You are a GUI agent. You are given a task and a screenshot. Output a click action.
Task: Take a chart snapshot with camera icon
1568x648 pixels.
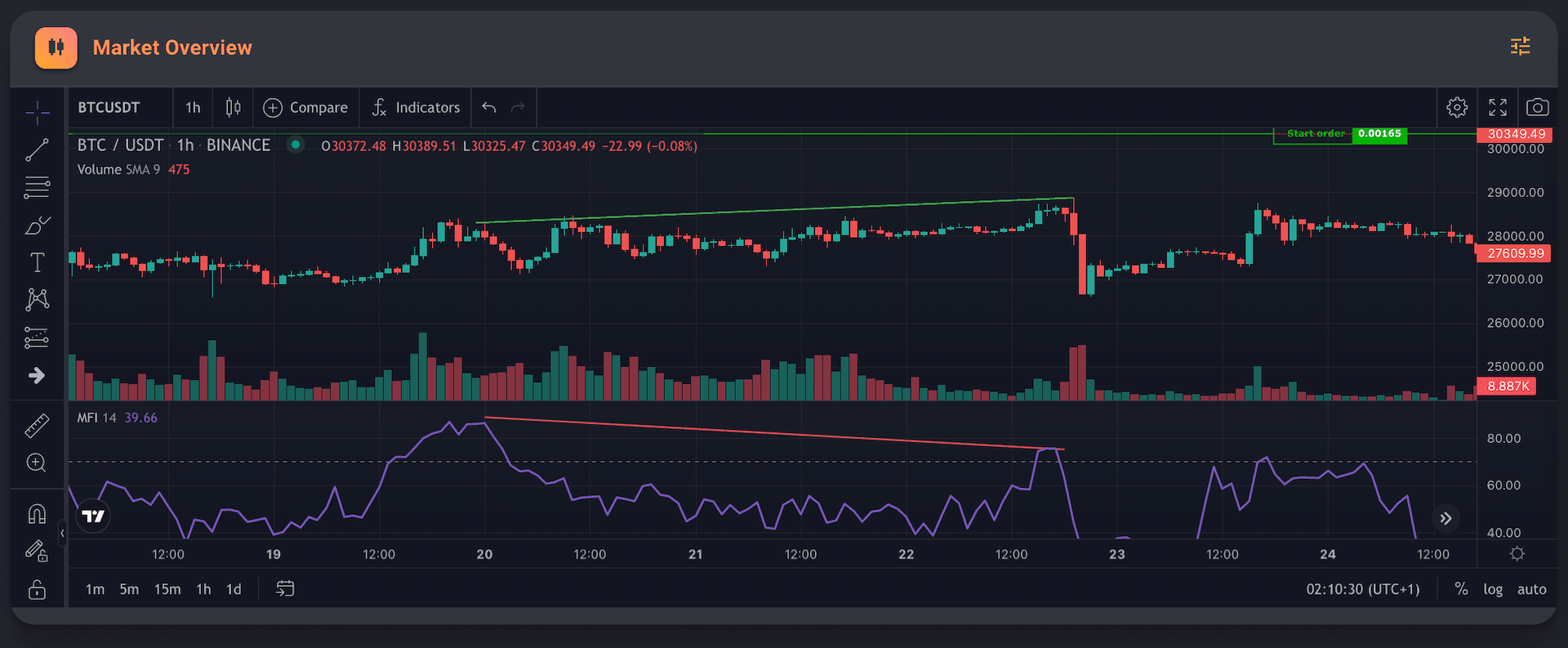(1537, 107)
